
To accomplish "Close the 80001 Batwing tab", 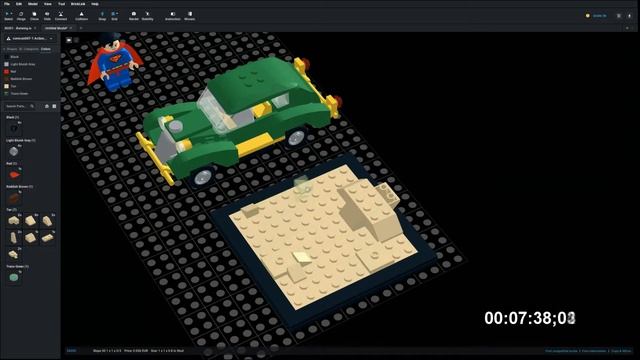I will [x=35, y=28].
